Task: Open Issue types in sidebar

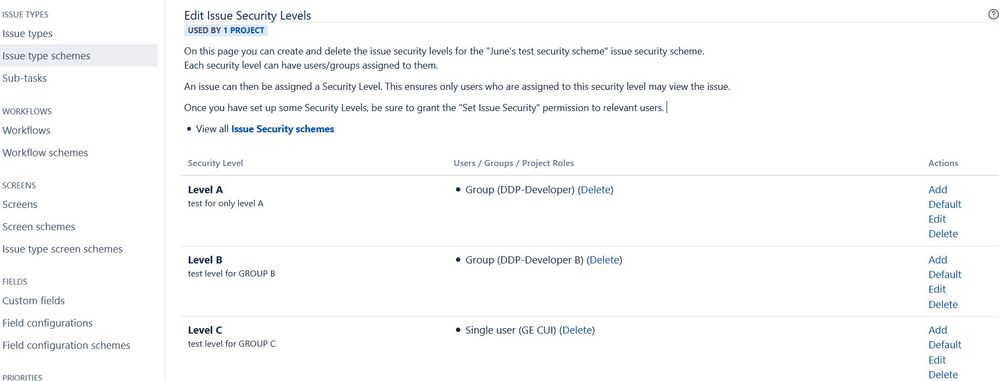Action: (27, 34)
